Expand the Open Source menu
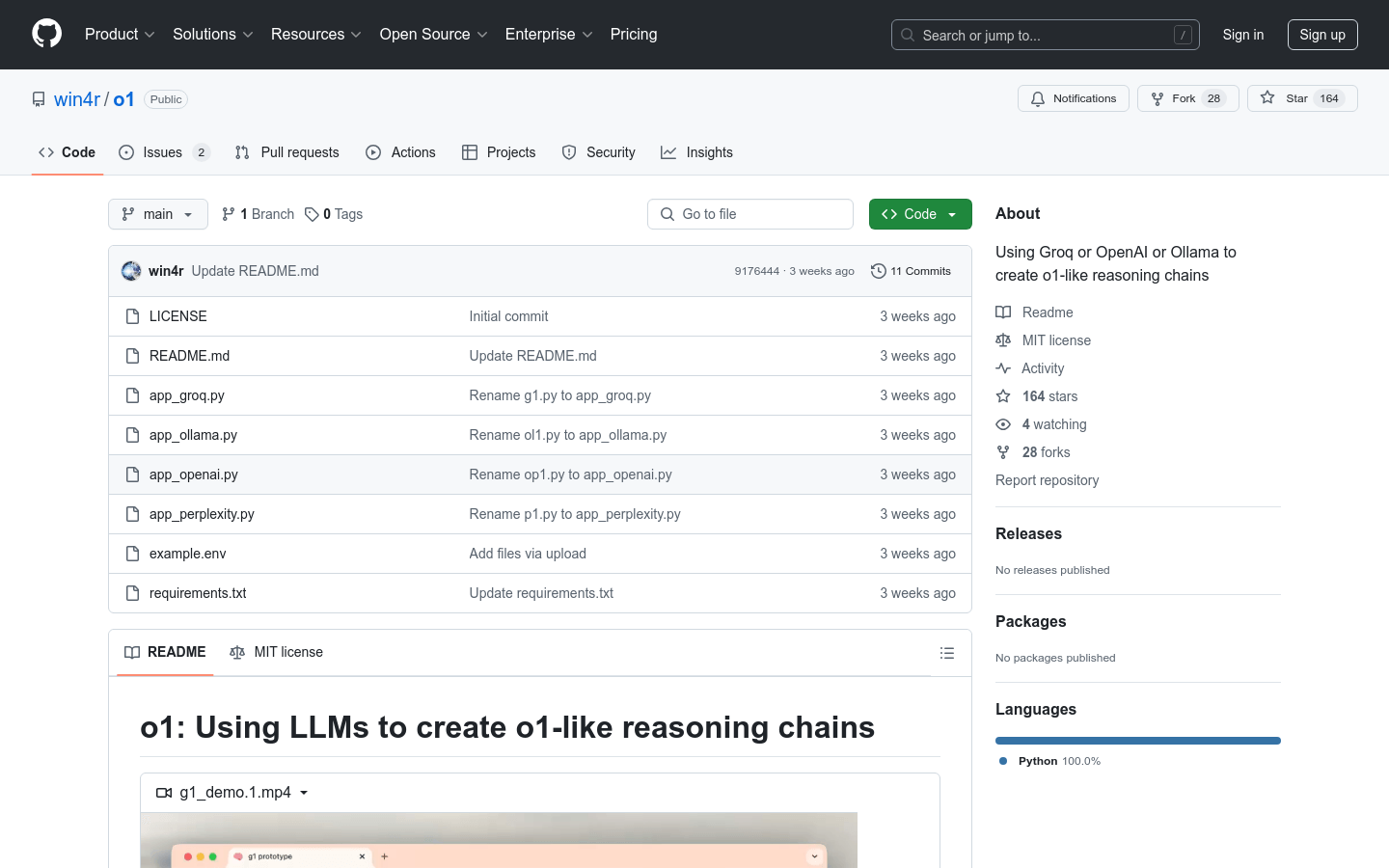Viewport: 1389px width, 868px height. [x=434, y=35]
